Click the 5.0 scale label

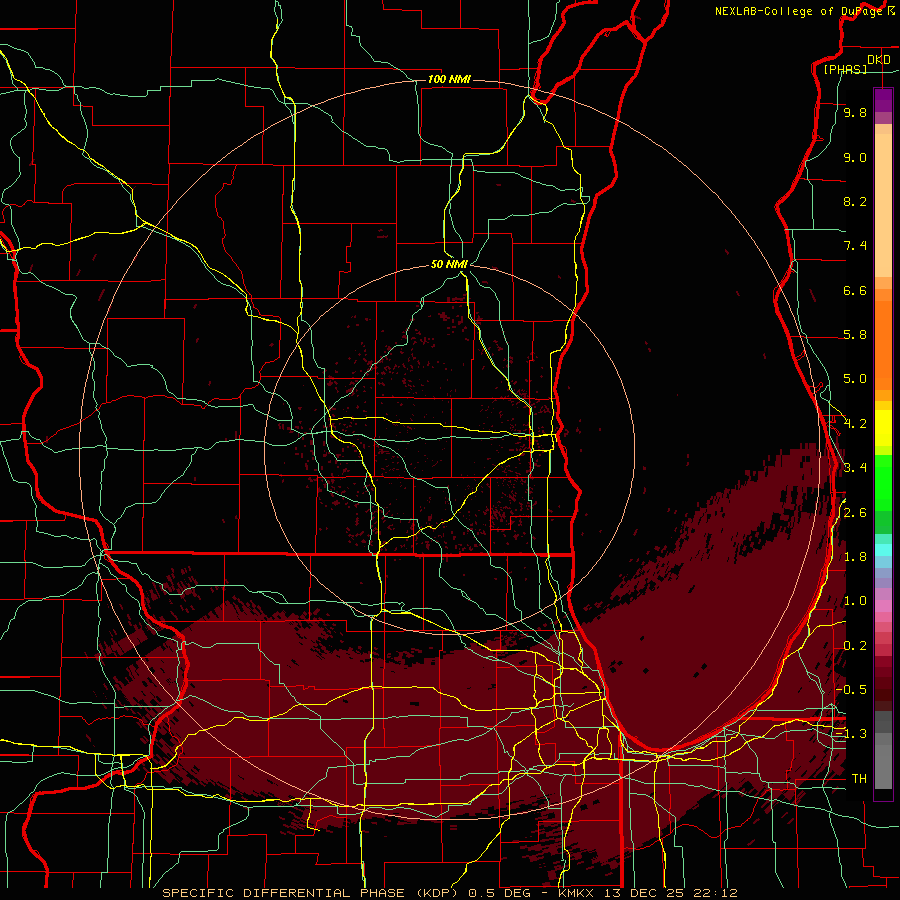pyautogui.click(x=855, y=379)
